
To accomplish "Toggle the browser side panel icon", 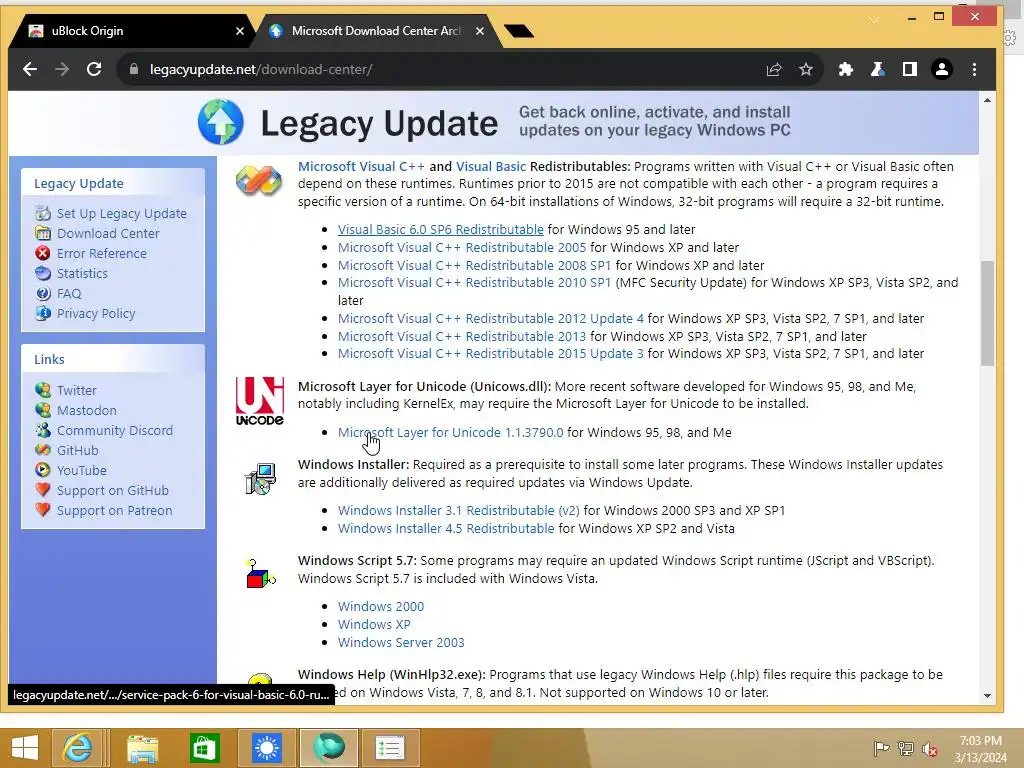I will (x=910, y=69).
